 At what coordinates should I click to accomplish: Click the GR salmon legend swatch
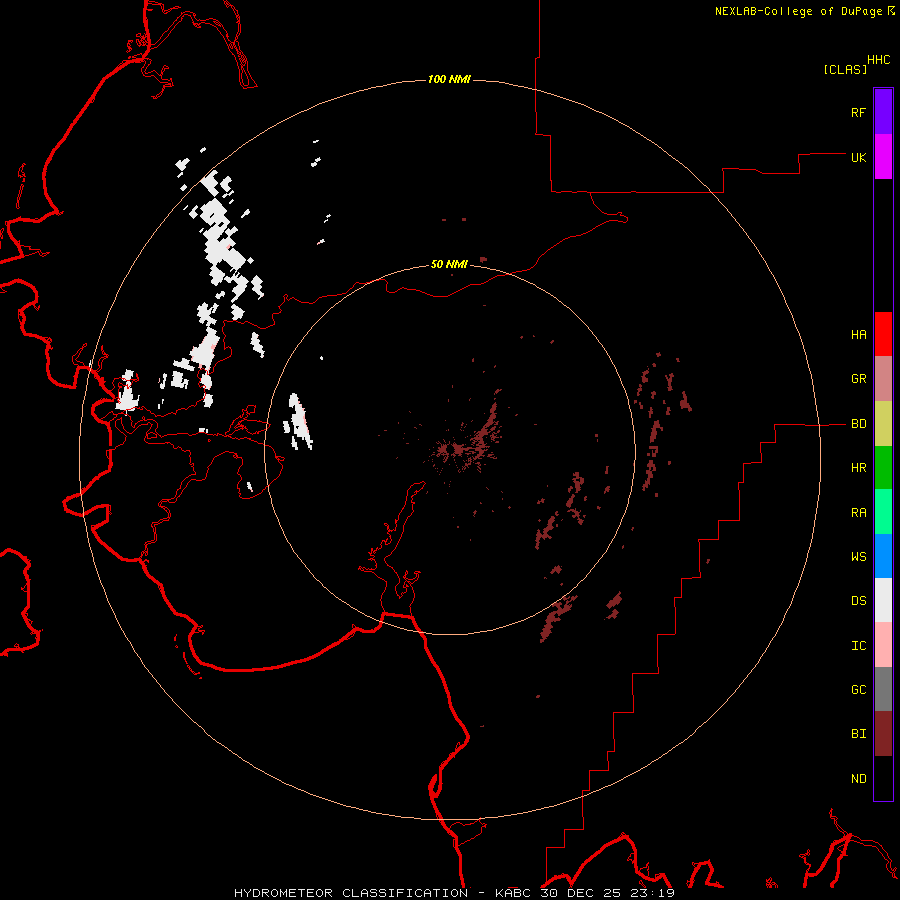click(883, 379)
